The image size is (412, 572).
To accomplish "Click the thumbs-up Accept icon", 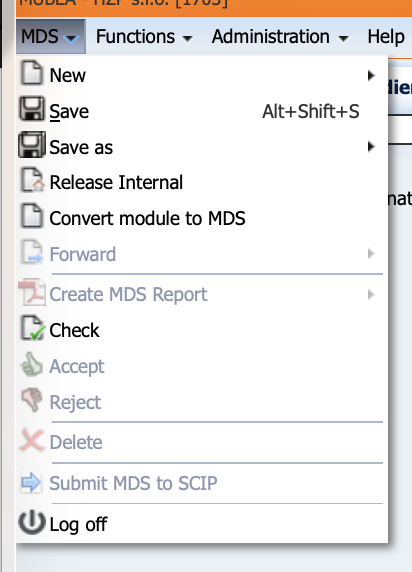I will point(32,364).
